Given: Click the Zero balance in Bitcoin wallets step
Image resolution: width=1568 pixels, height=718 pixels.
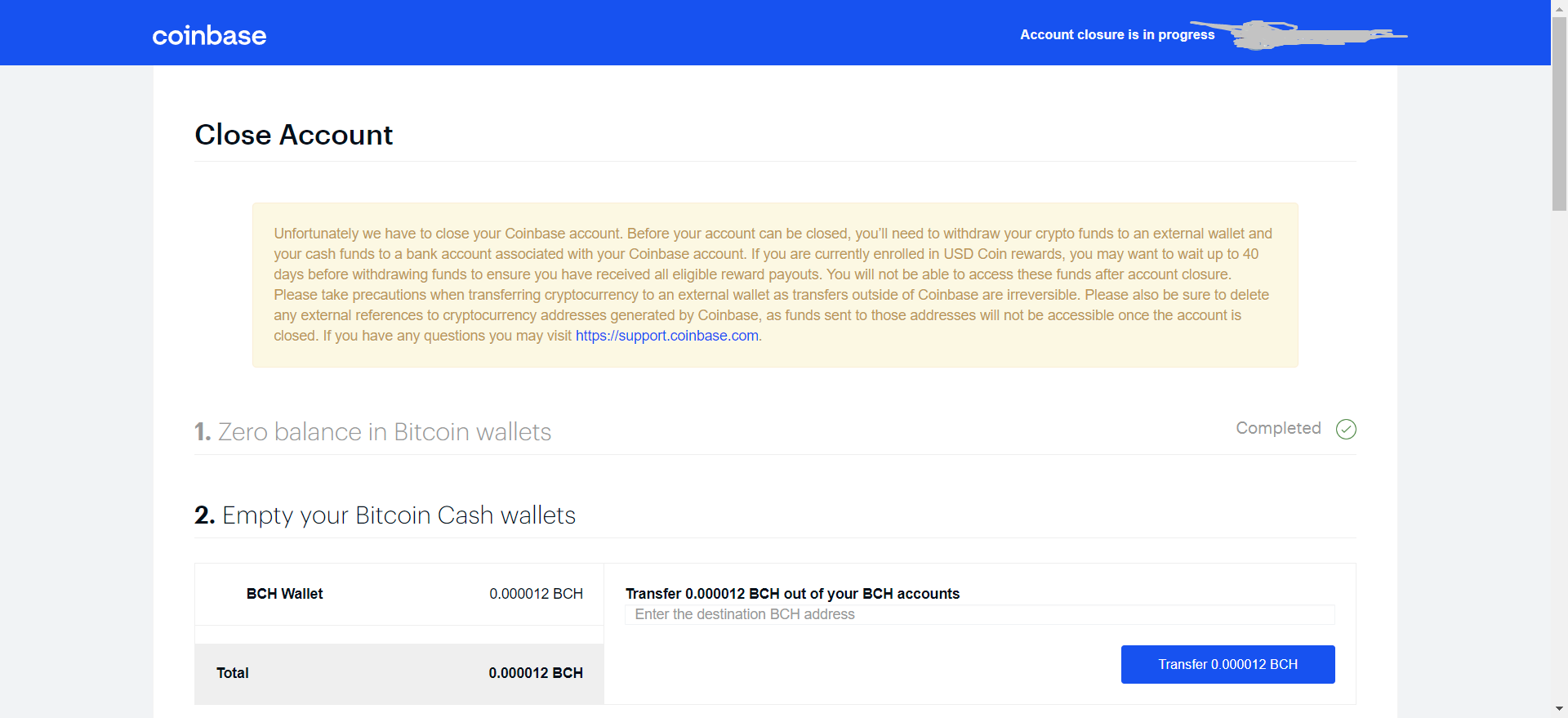Looking at the screenshot, I should [373, 431].
